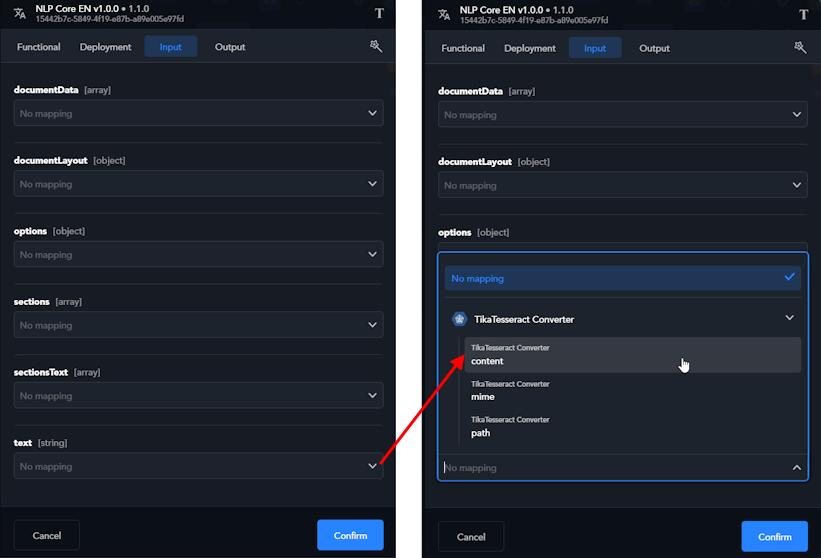Viewport: 821px width, 558px height.
Task: Switch to the Output tab in the right panel
Action: [654, 48]
